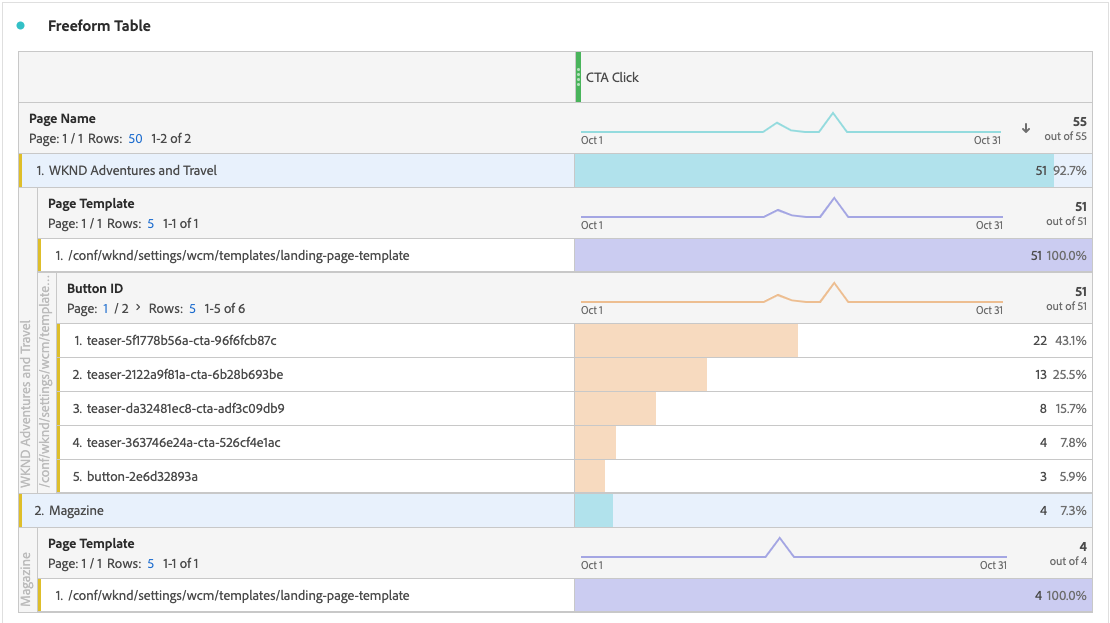Click the descending sort arrow in CTA Click column
The height and width of the screenshot is (623, 1110).
tap(1025, 128)
